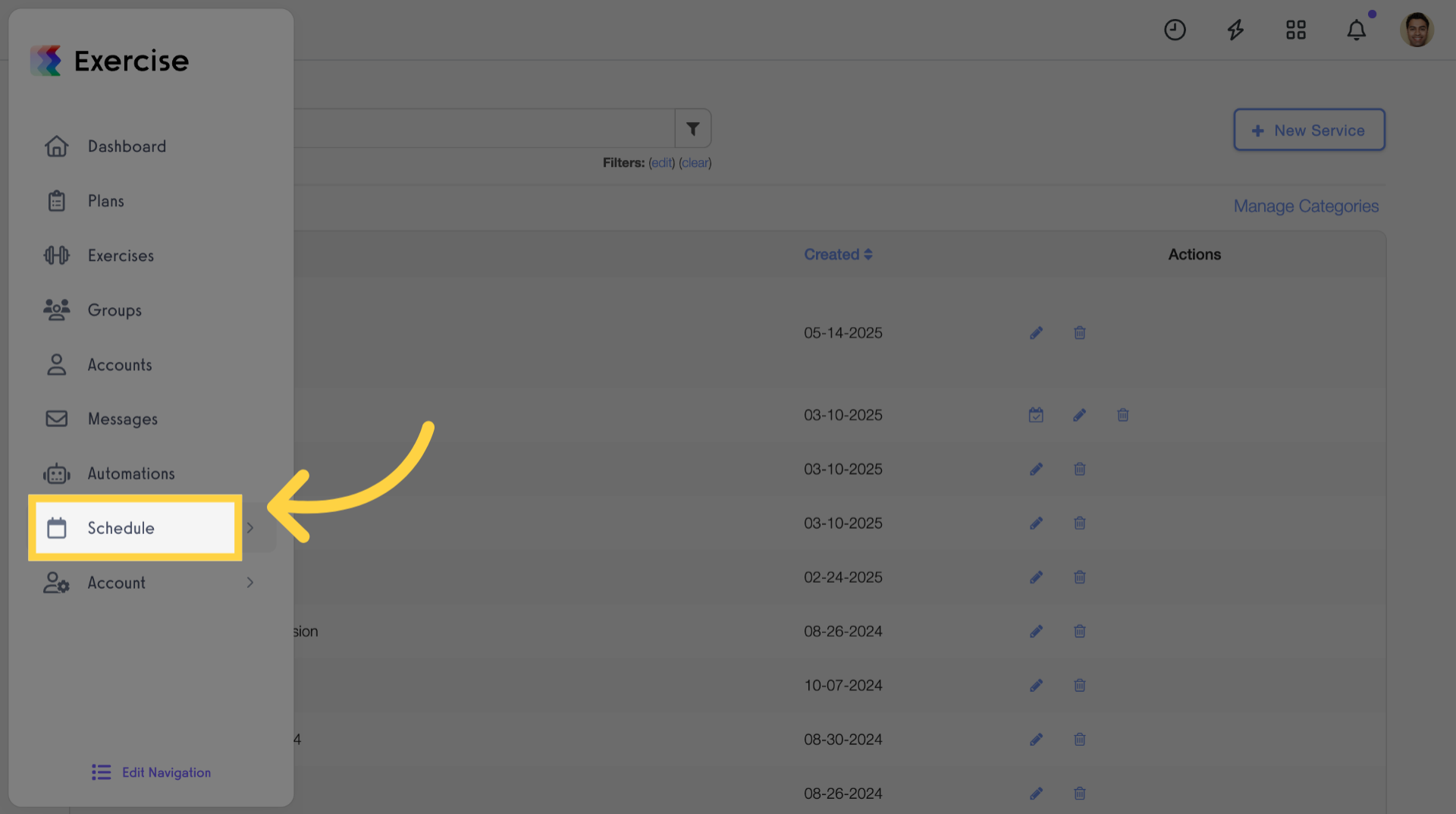Click the 05-14-2025 date cell
Image resolution: width=1456 pixels, height=814 pixels.
[x=843, y=333]
